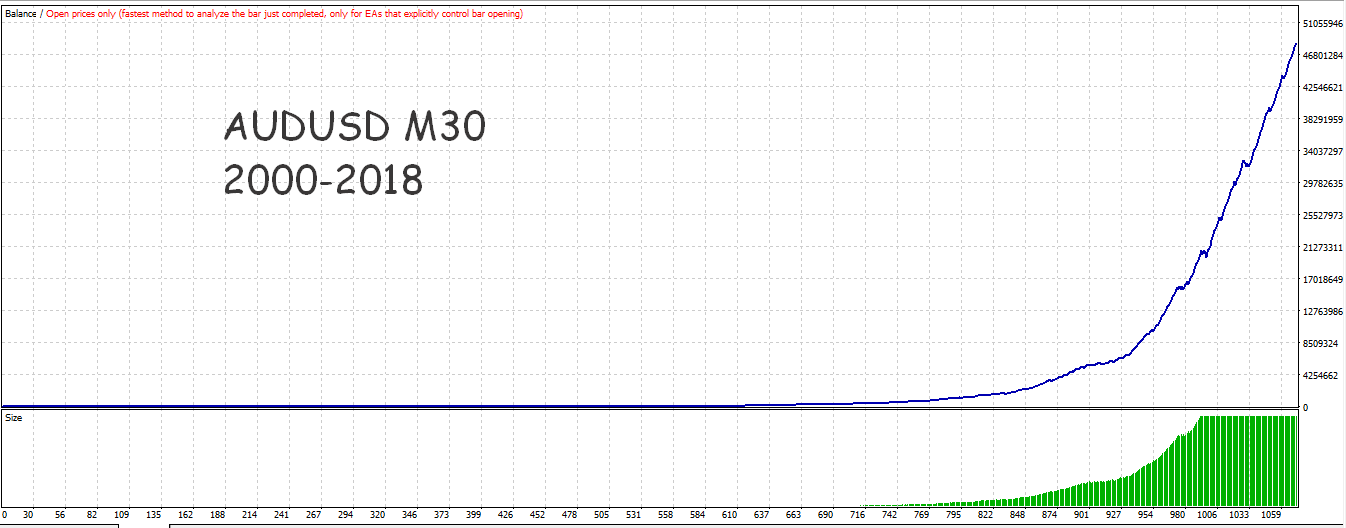
Task: Click trade number 135 on horizontal axis
Action: (155, 515)
